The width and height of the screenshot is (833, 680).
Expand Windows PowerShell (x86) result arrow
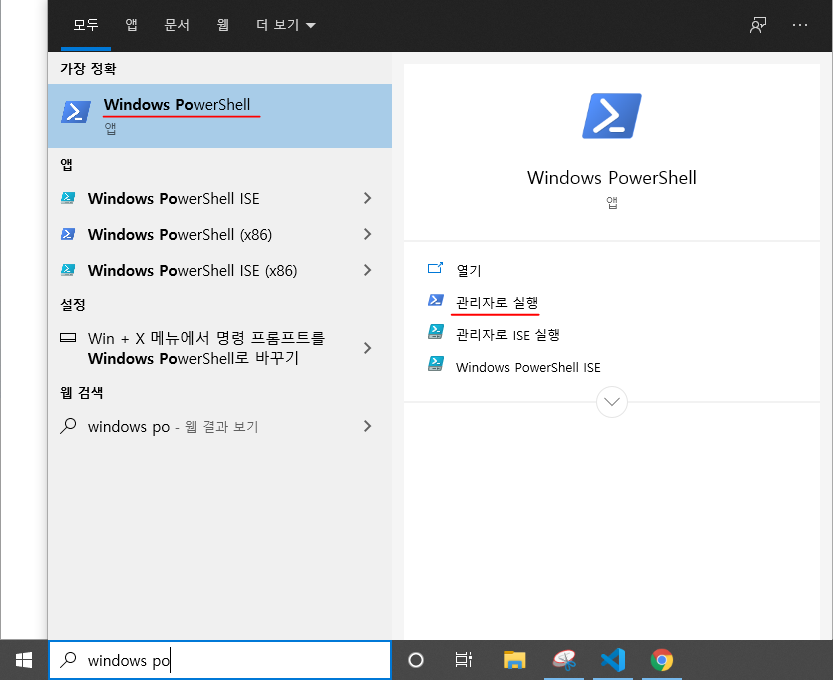368,234
